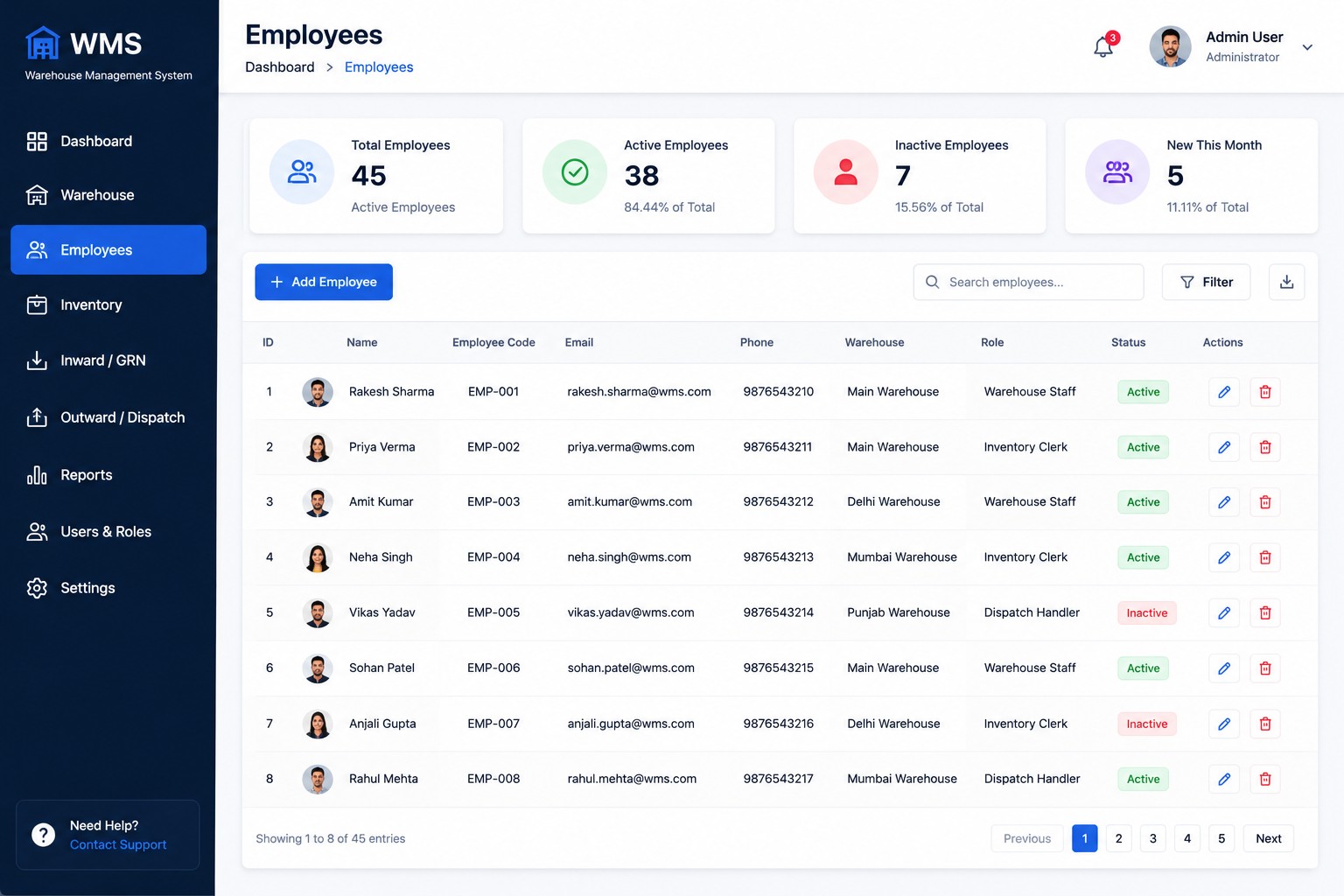Screen dimensions: 1344x896
Task: Click the Contact Support link
Action: pos(118,845)
